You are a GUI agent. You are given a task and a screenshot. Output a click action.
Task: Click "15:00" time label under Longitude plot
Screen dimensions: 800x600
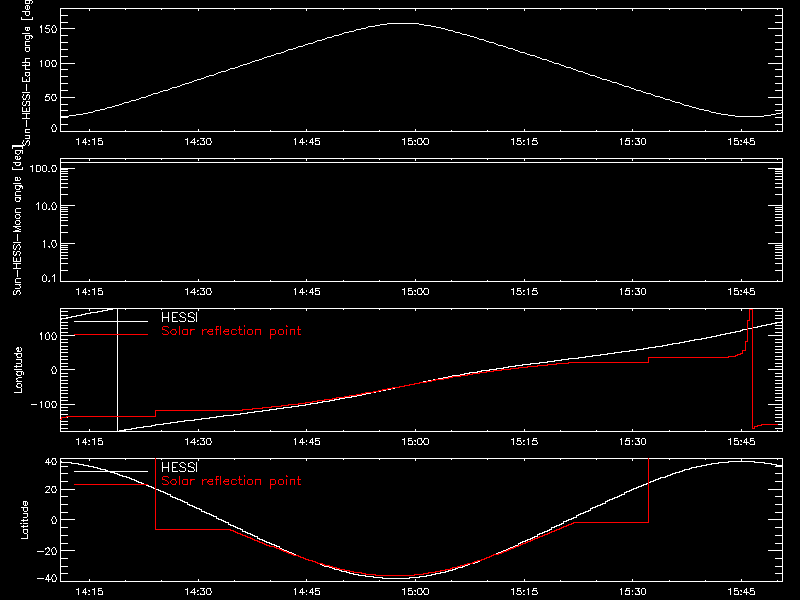(x=415, y=441)
